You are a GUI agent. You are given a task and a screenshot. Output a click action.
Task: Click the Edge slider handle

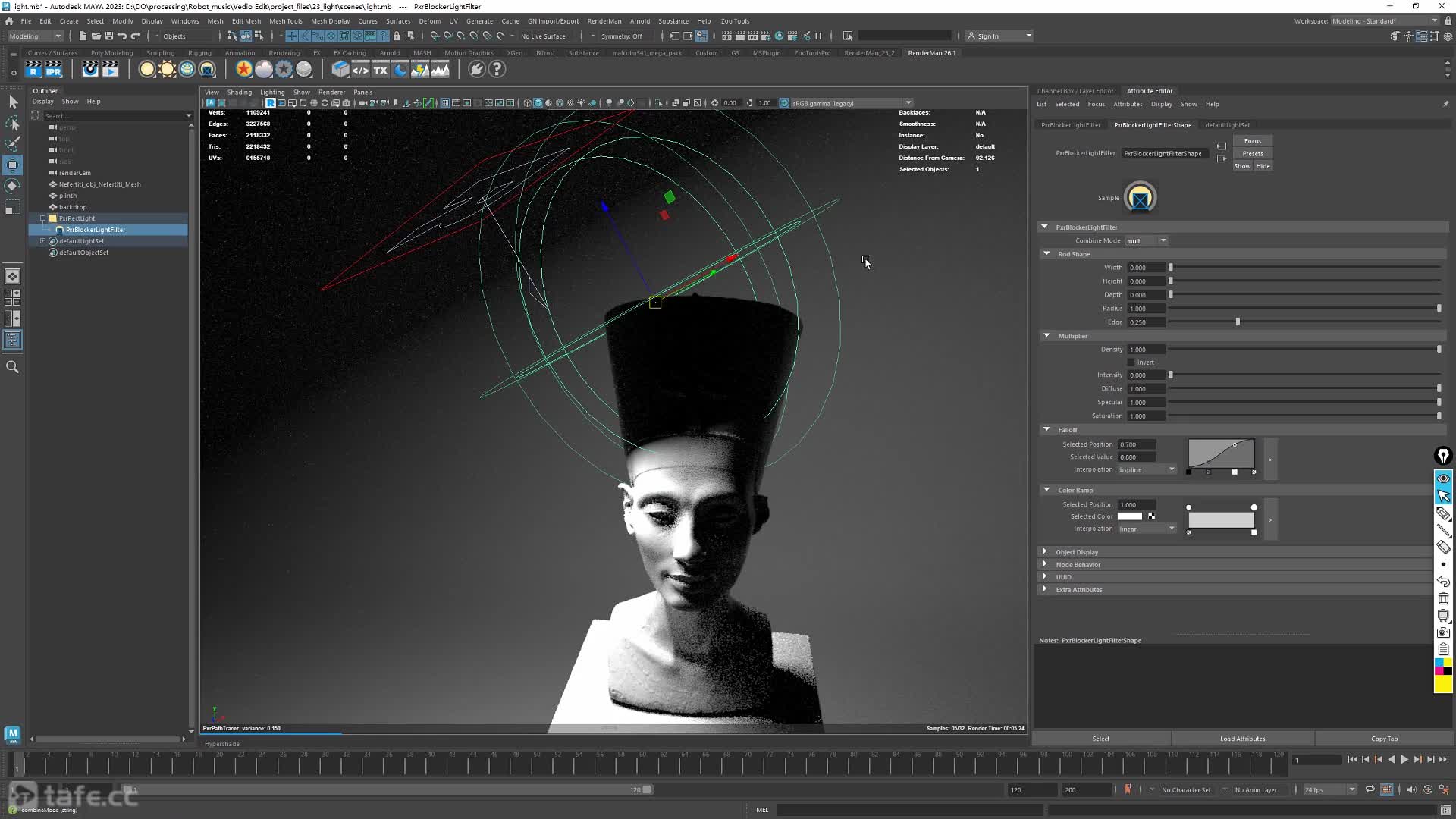tap(1238, 322)
